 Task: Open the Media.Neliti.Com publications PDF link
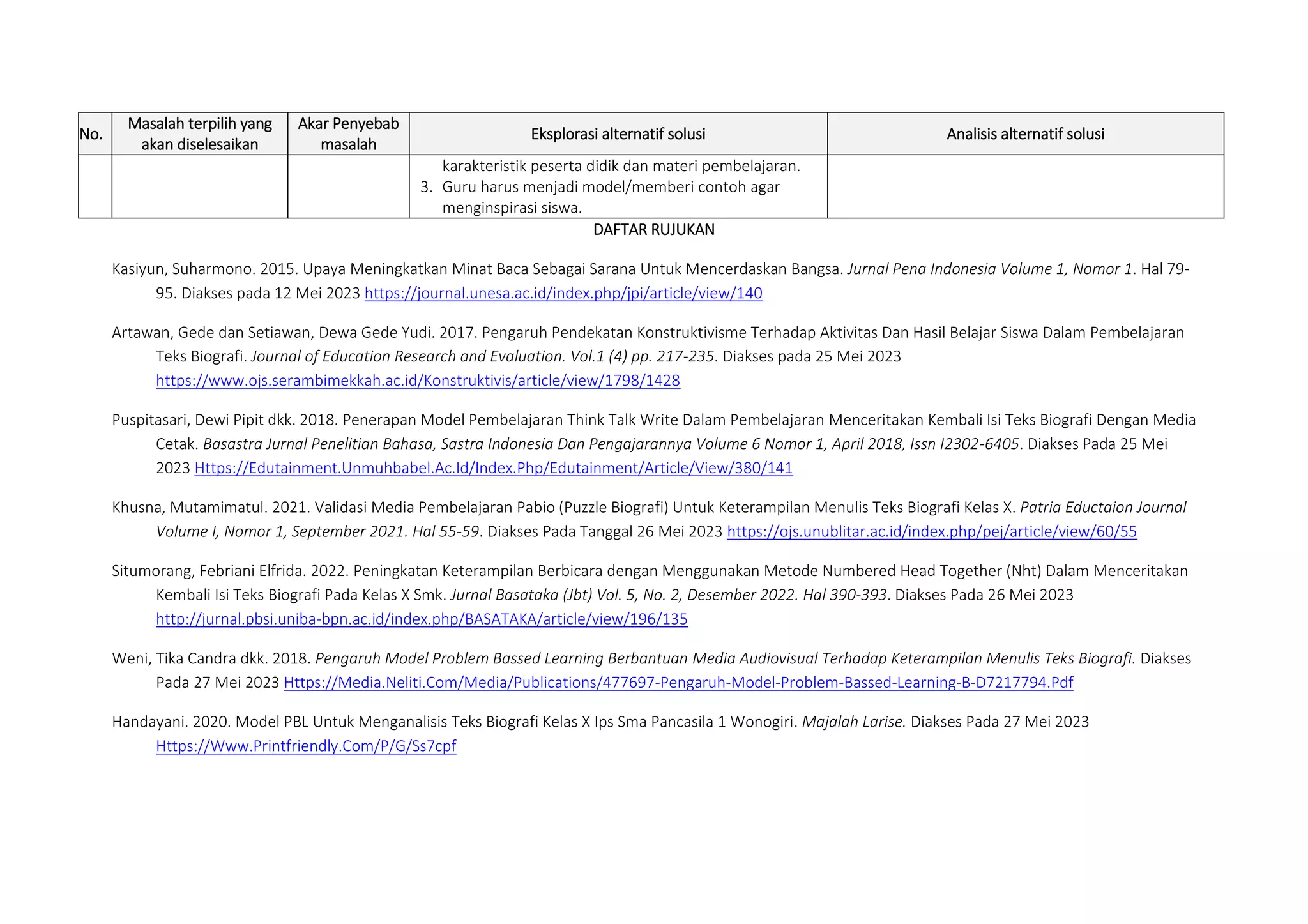(x=678, y=683)
